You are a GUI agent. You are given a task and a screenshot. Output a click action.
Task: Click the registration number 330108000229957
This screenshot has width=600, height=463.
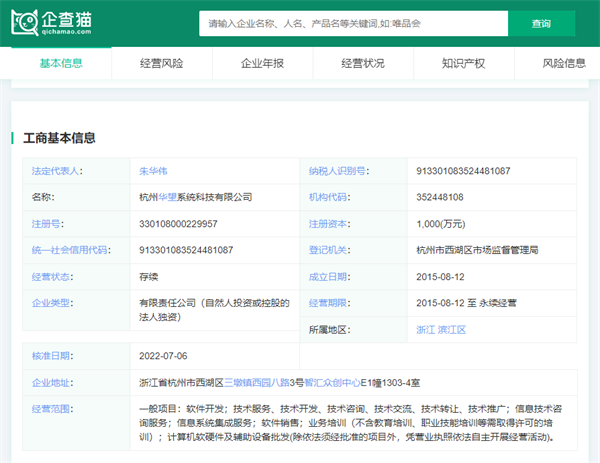[x=178, y=223]
